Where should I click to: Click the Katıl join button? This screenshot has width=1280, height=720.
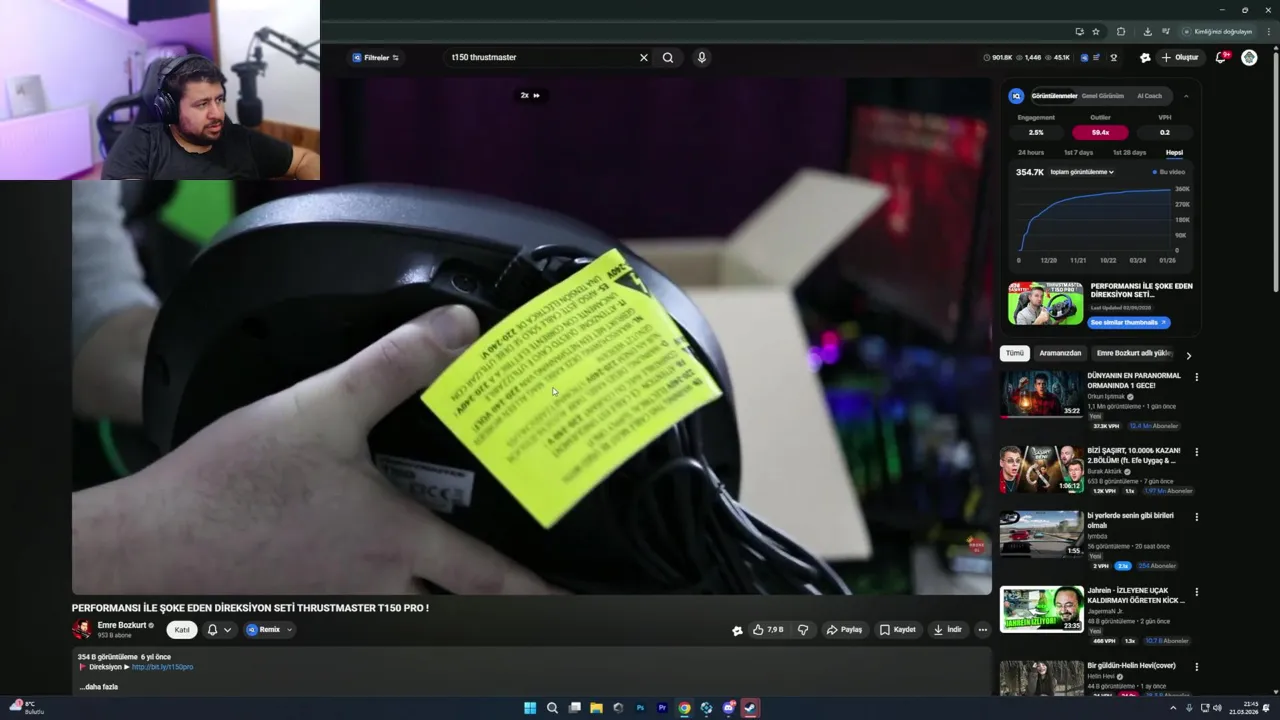point(182,630)
